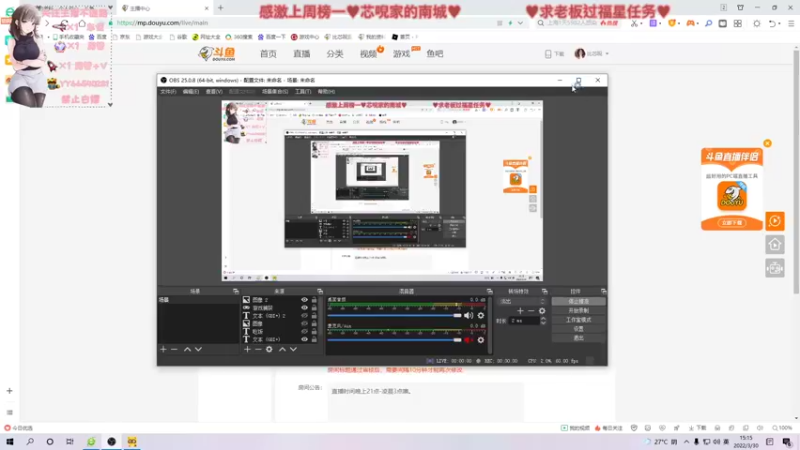800x450 pixels.
Task: Remove selected source with sources minus button
Action: point(258,349)
